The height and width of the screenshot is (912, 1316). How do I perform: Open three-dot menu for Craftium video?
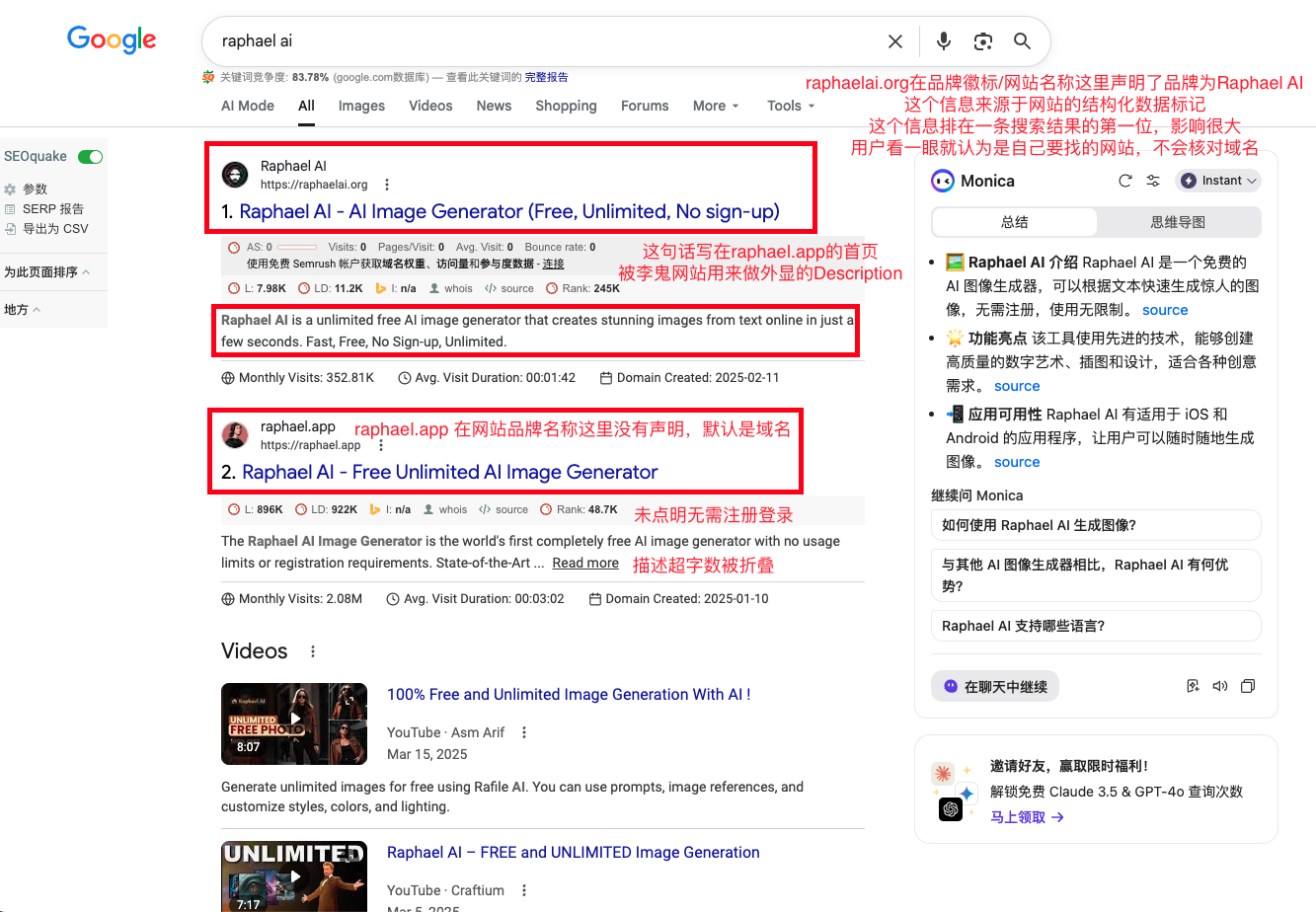coord(524,890)
